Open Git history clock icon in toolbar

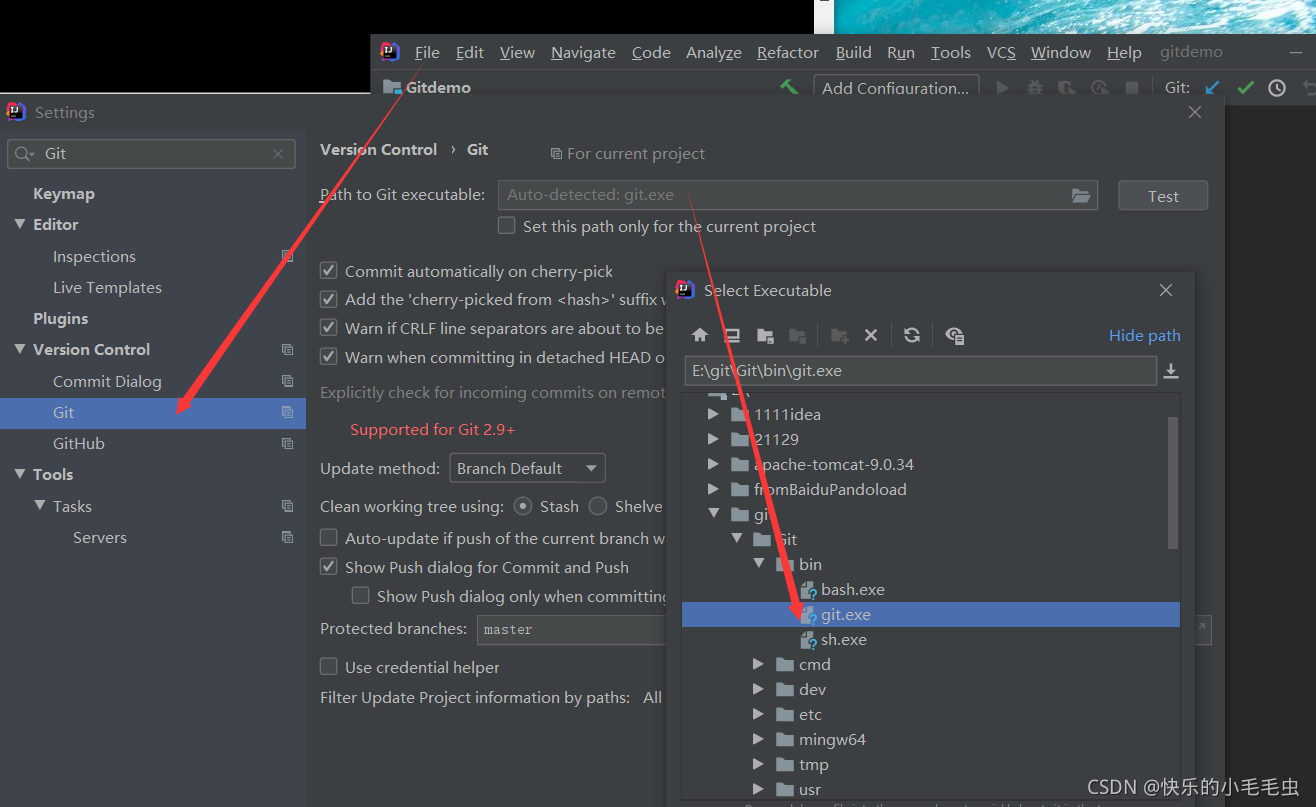1277,88
